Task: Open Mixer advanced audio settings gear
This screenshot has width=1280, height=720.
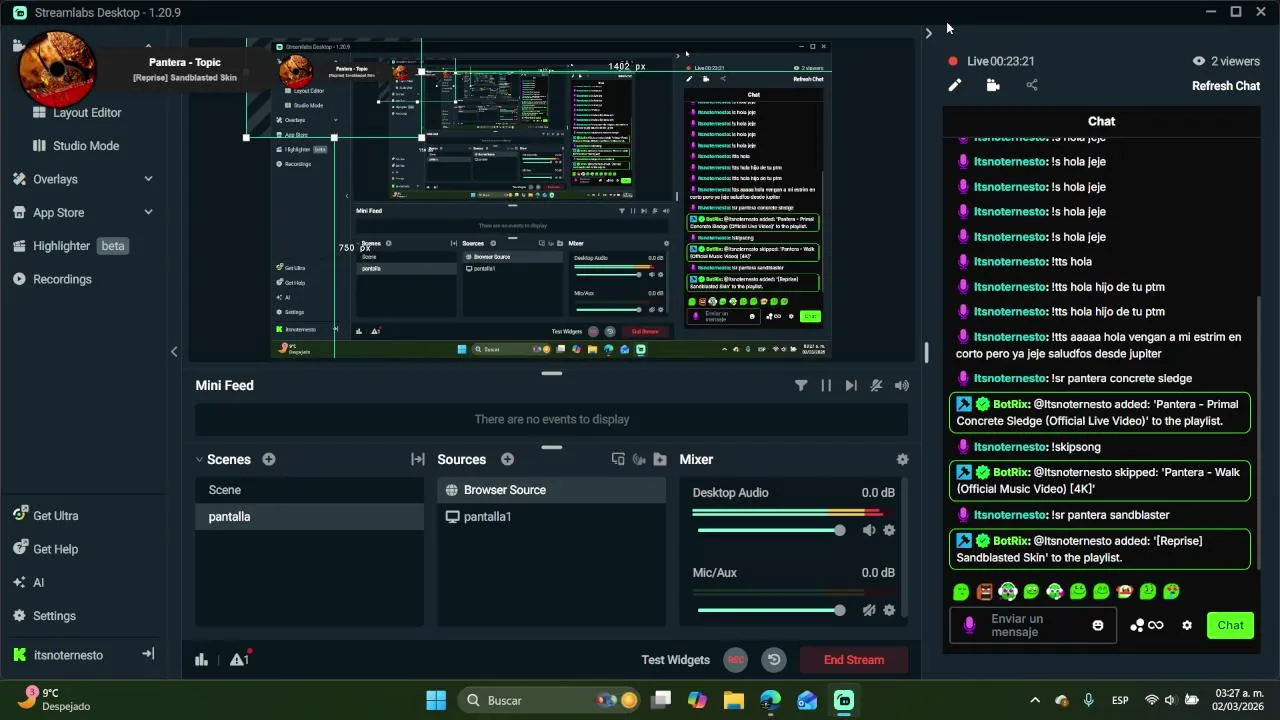Action: [x=903, y=459]
